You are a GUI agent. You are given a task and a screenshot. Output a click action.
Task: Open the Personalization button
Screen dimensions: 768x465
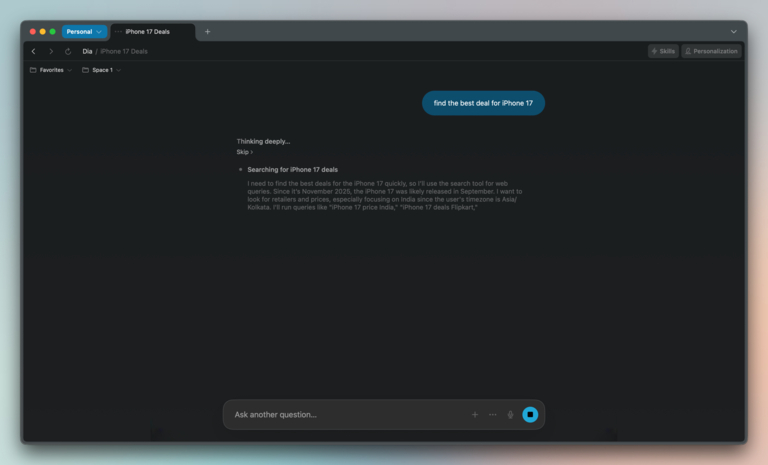pos(711,51)
